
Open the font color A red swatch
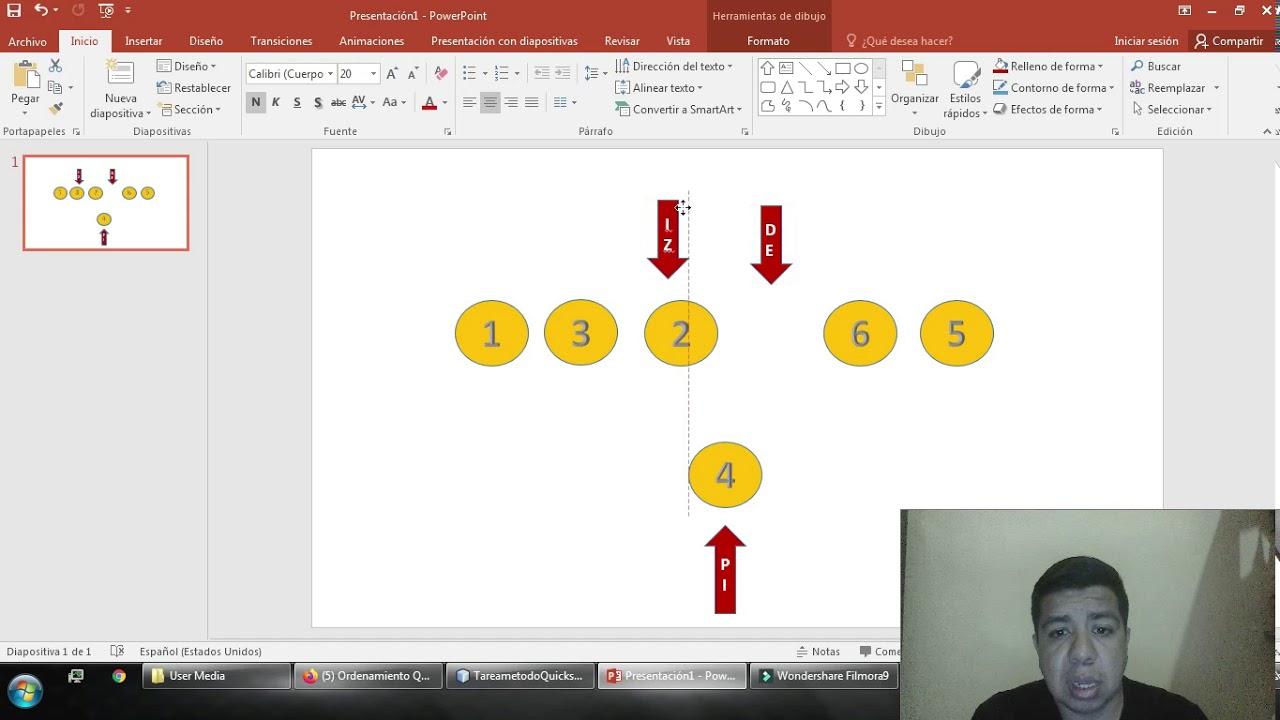430,102
